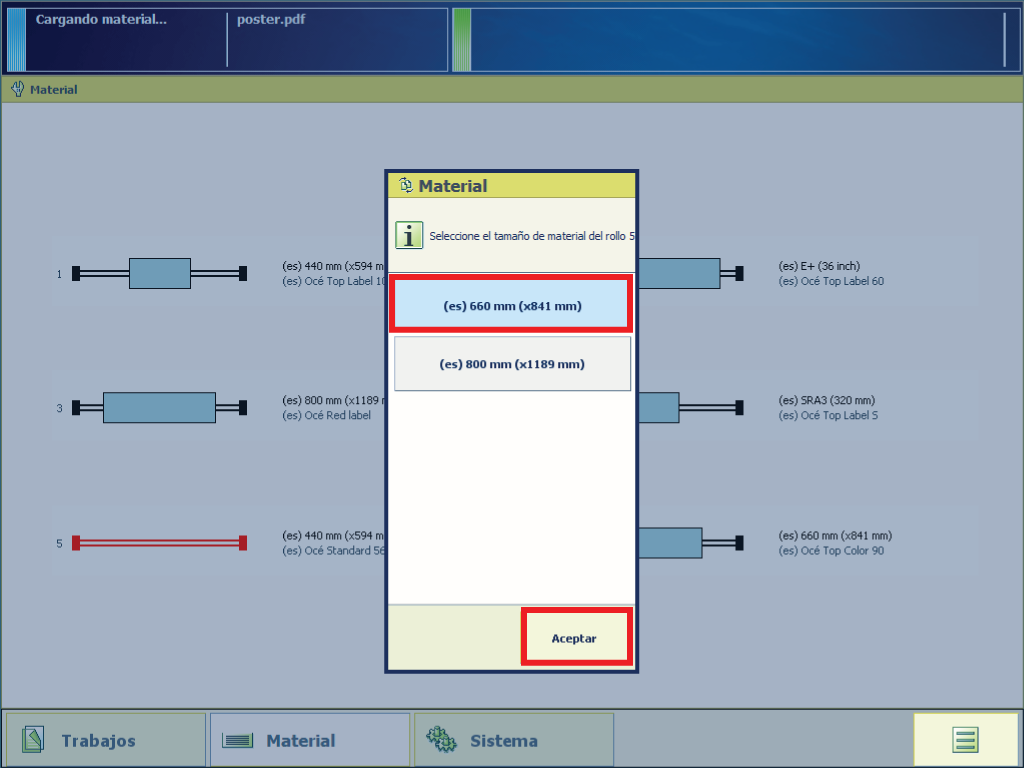Click the '(es) Océ Red label' text
The image size is (1024, 768).
(x=327, y=415)
